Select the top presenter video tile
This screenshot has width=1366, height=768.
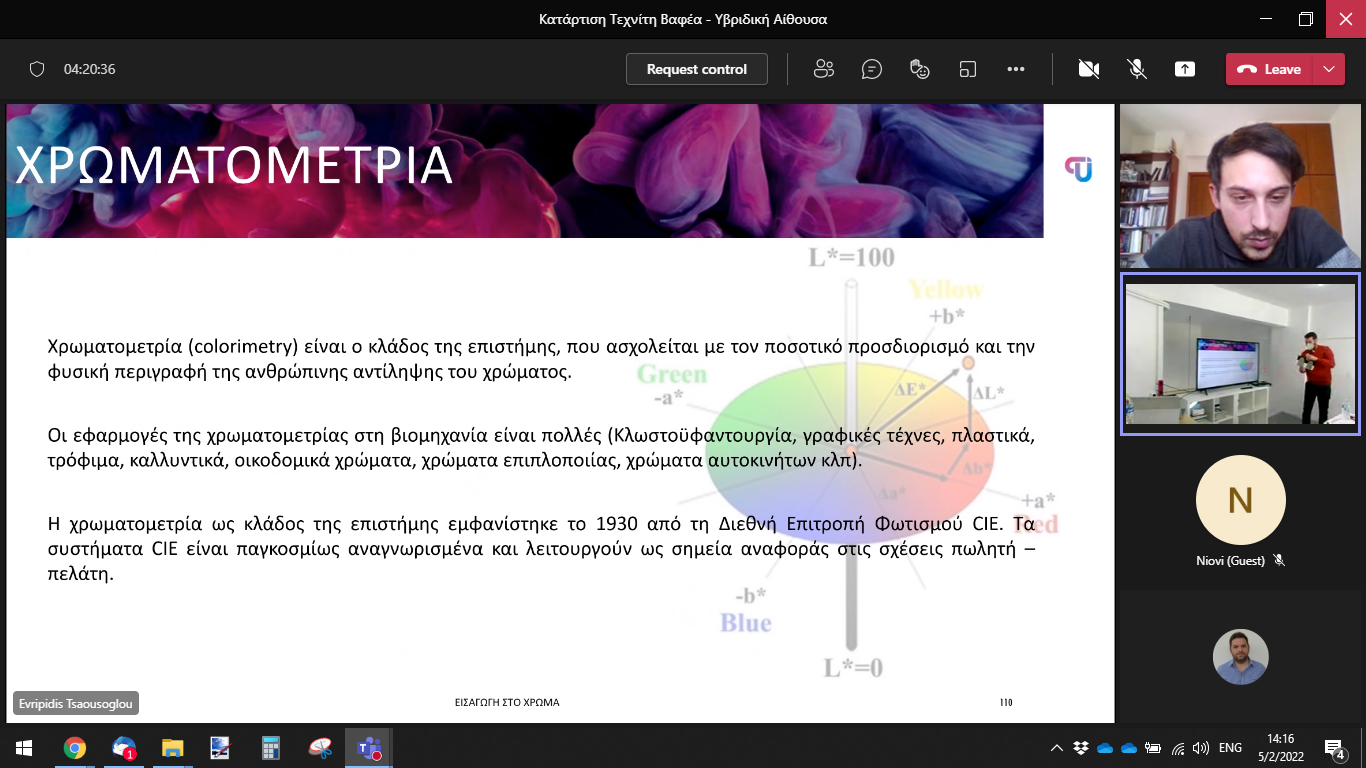click(1240, 186)
